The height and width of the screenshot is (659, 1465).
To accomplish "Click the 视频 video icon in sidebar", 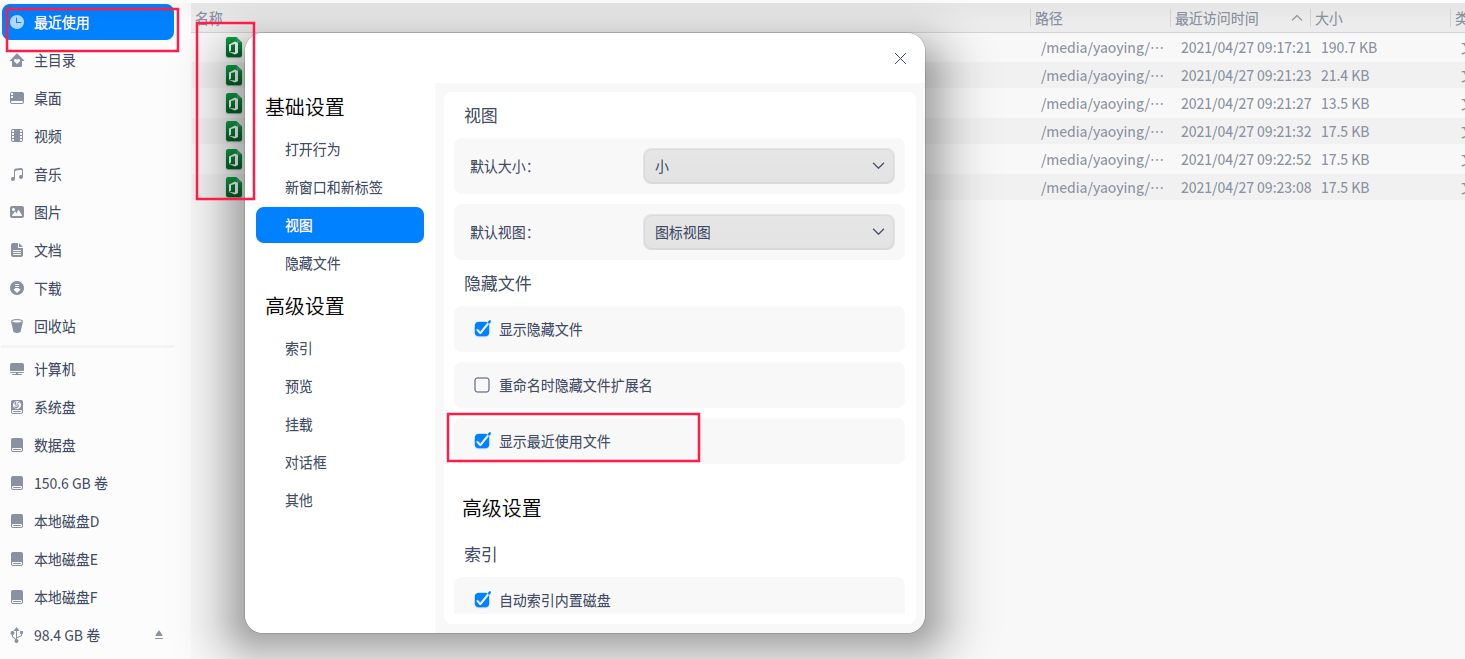I will pos(17,136).
